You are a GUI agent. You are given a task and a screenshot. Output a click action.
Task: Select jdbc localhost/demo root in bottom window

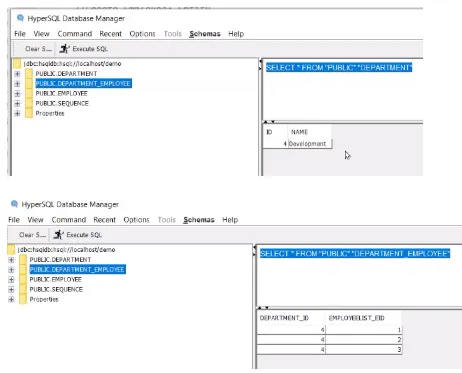pyautogui.click(x=66, y=250)
